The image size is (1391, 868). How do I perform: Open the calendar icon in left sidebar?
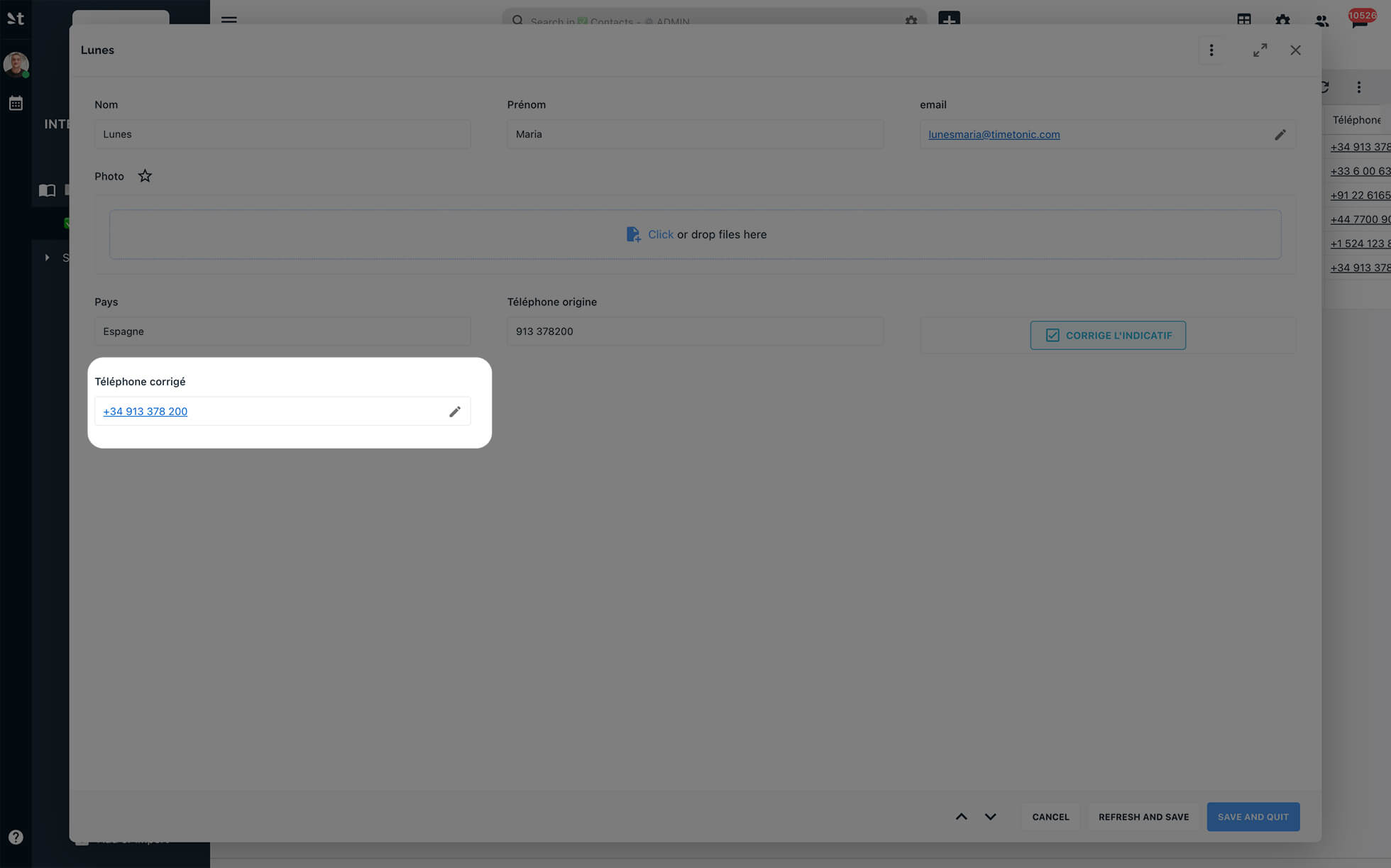(16, 104)
